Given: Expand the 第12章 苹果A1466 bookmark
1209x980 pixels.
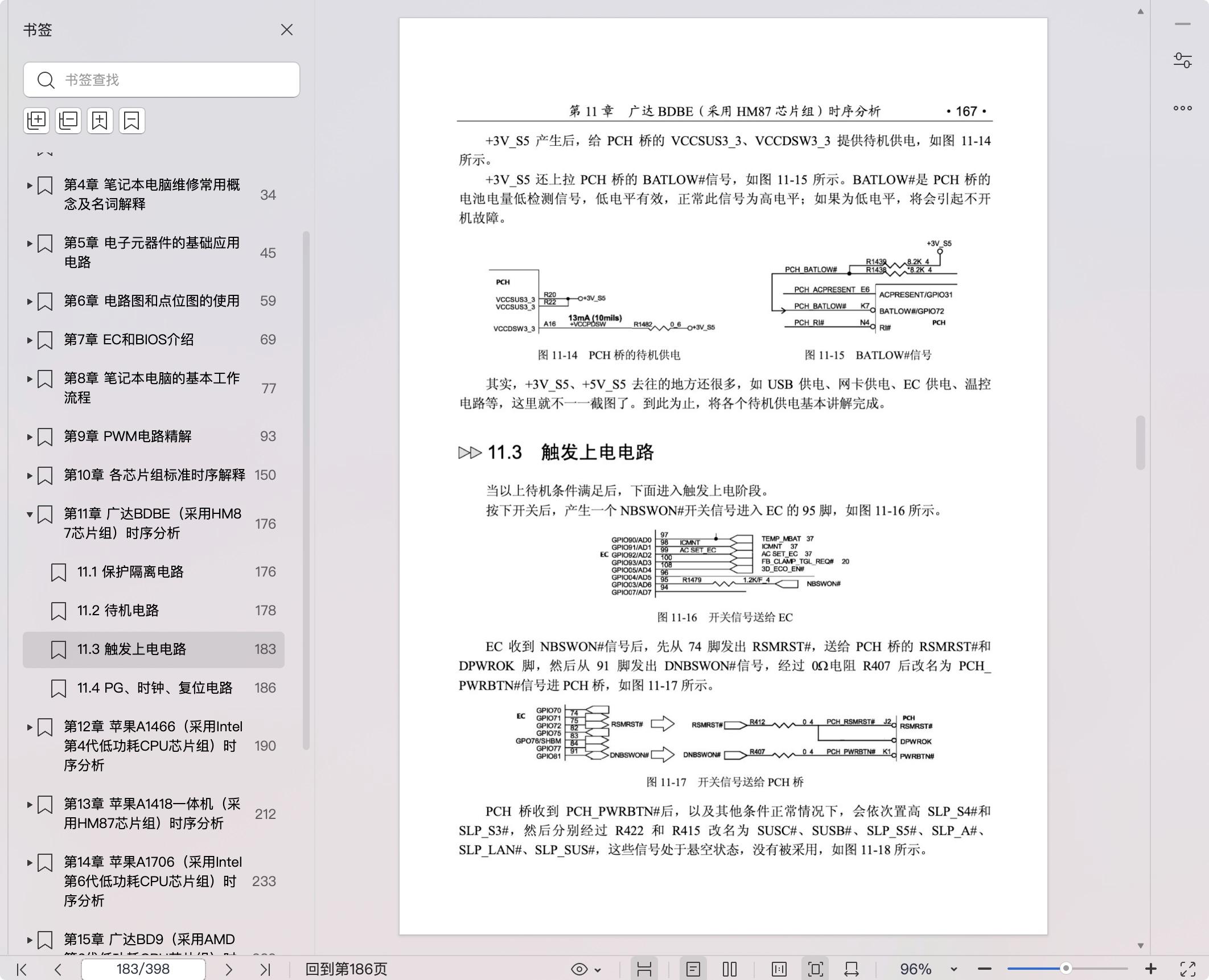Looking at the screenshot, I should (x=29, y=727).
